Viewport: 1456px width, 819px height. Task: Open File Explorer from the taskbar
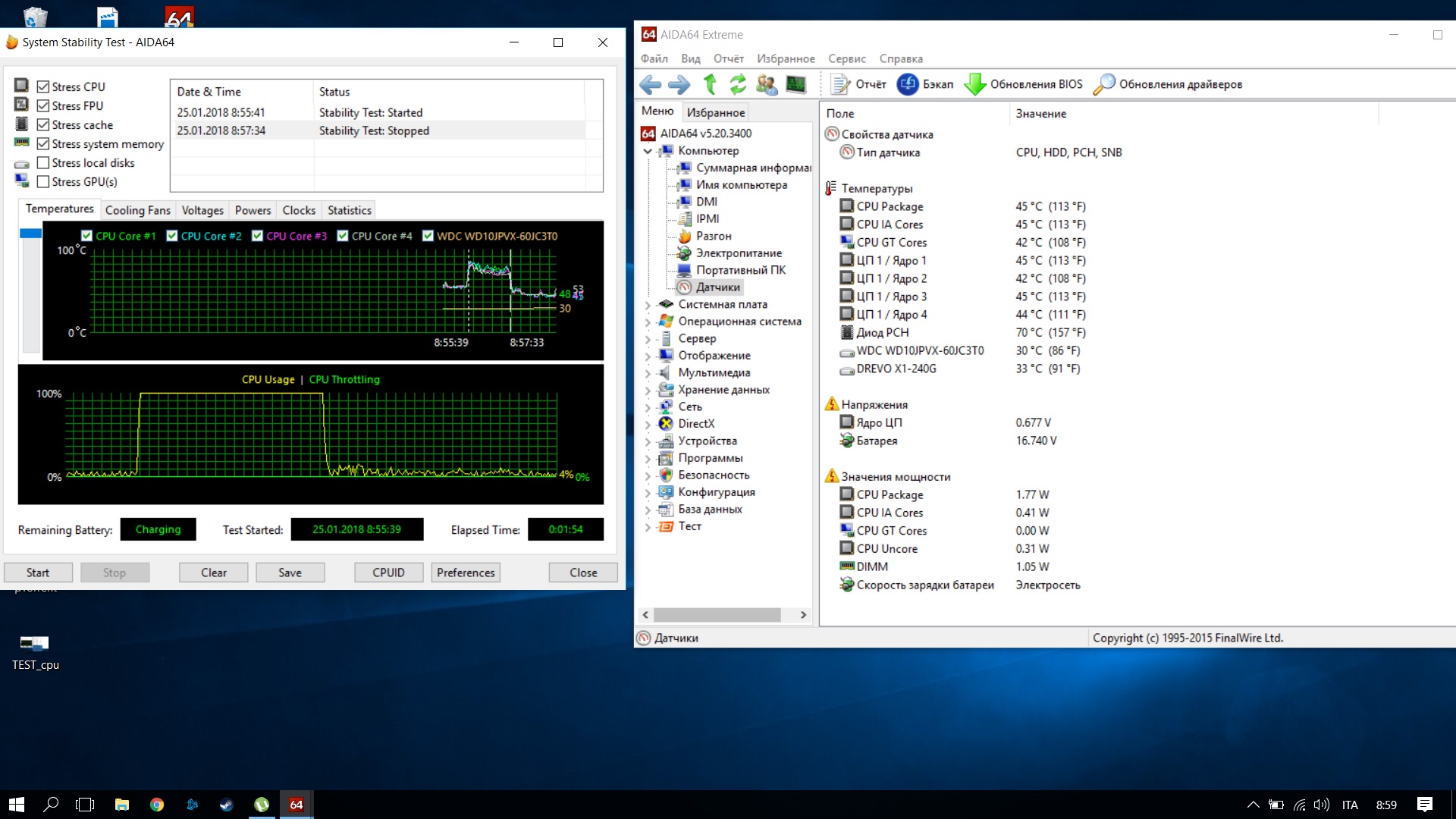point(122,805)
